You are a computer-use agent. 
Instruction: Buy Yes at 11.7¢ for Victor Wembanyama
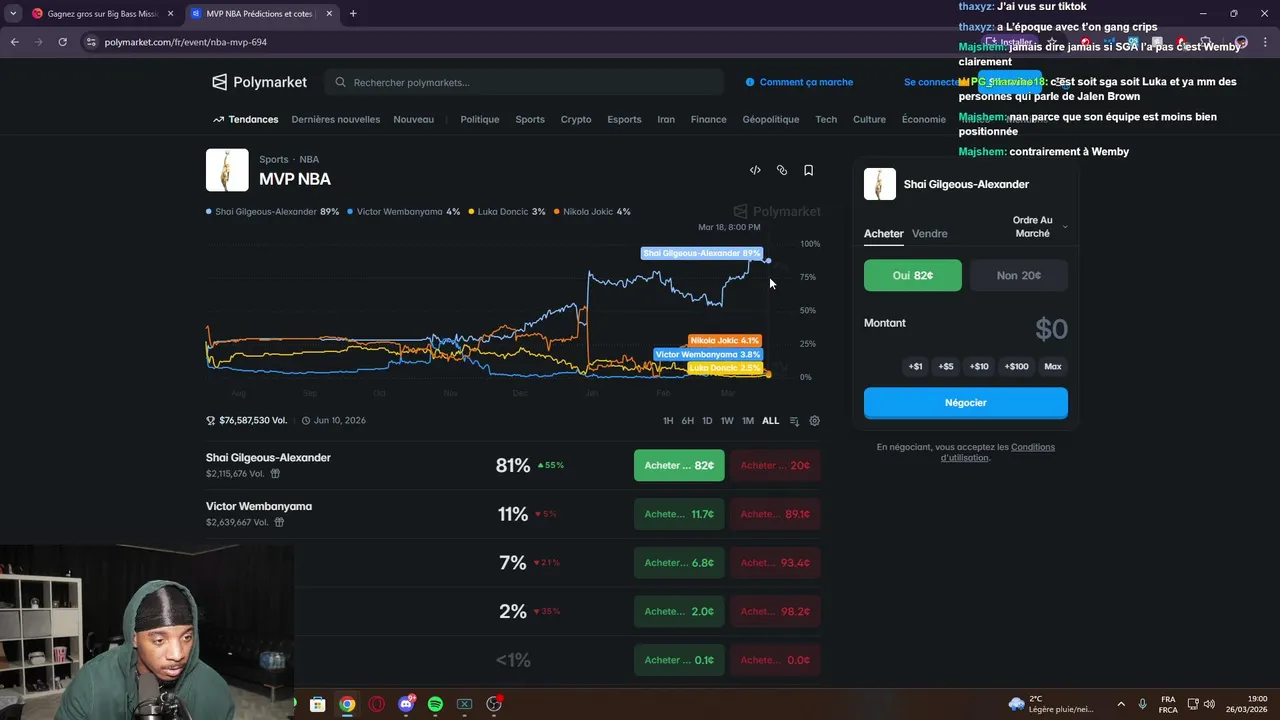[679, 514]
